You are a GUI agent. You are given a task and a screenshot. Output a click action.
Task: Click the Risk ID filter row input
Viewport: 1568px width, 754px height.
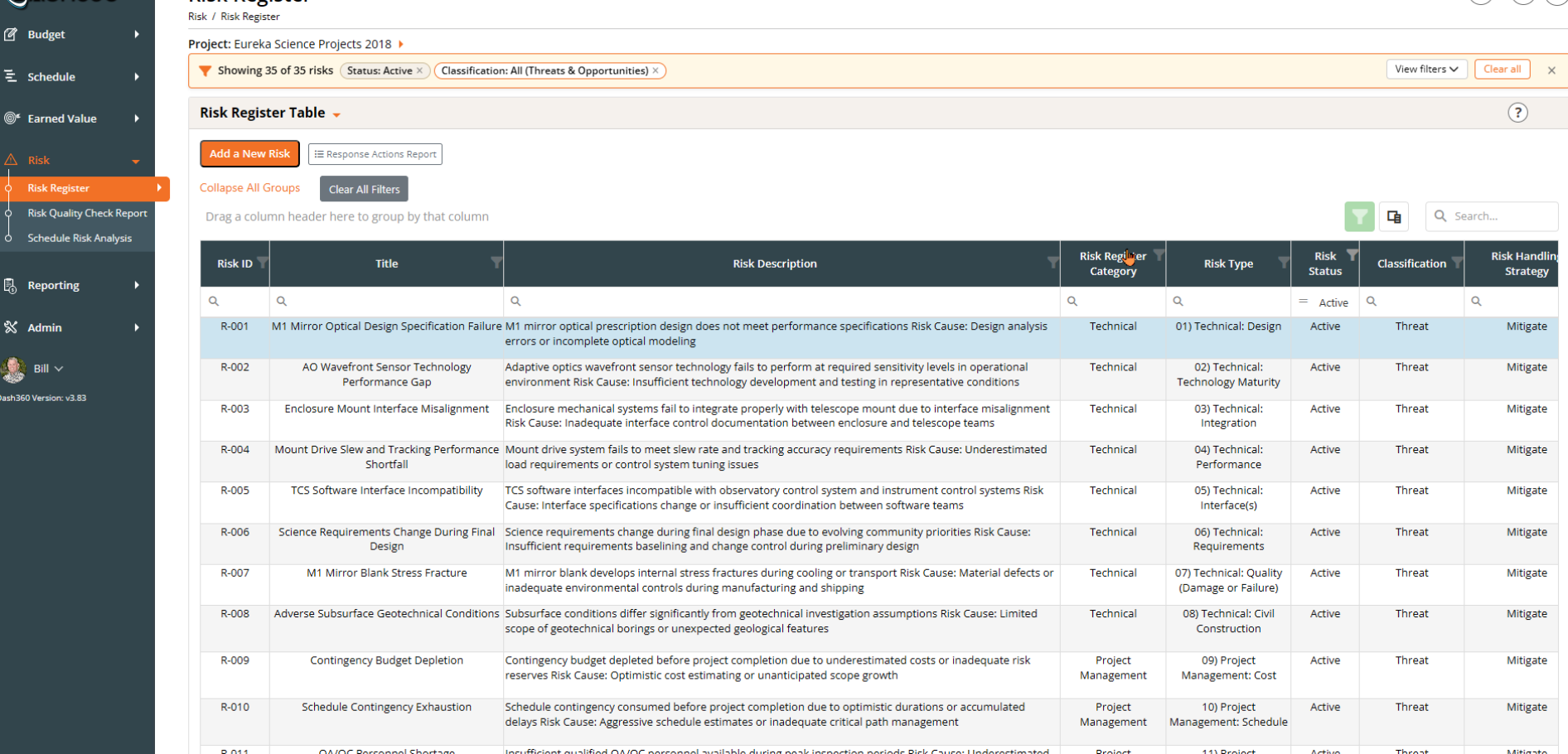(x=235, y=302)
